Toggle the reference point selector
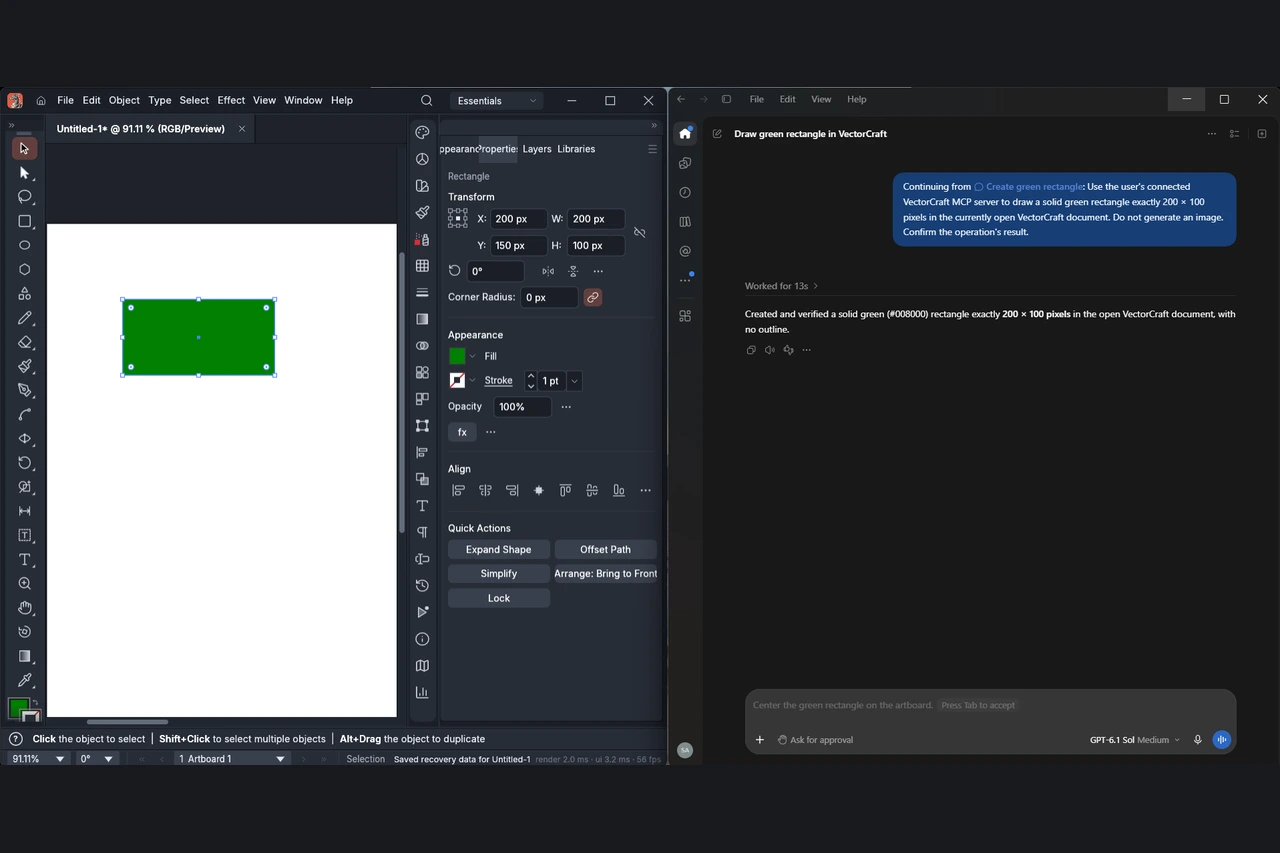The image size is (1280, 853). coord(458,218)
